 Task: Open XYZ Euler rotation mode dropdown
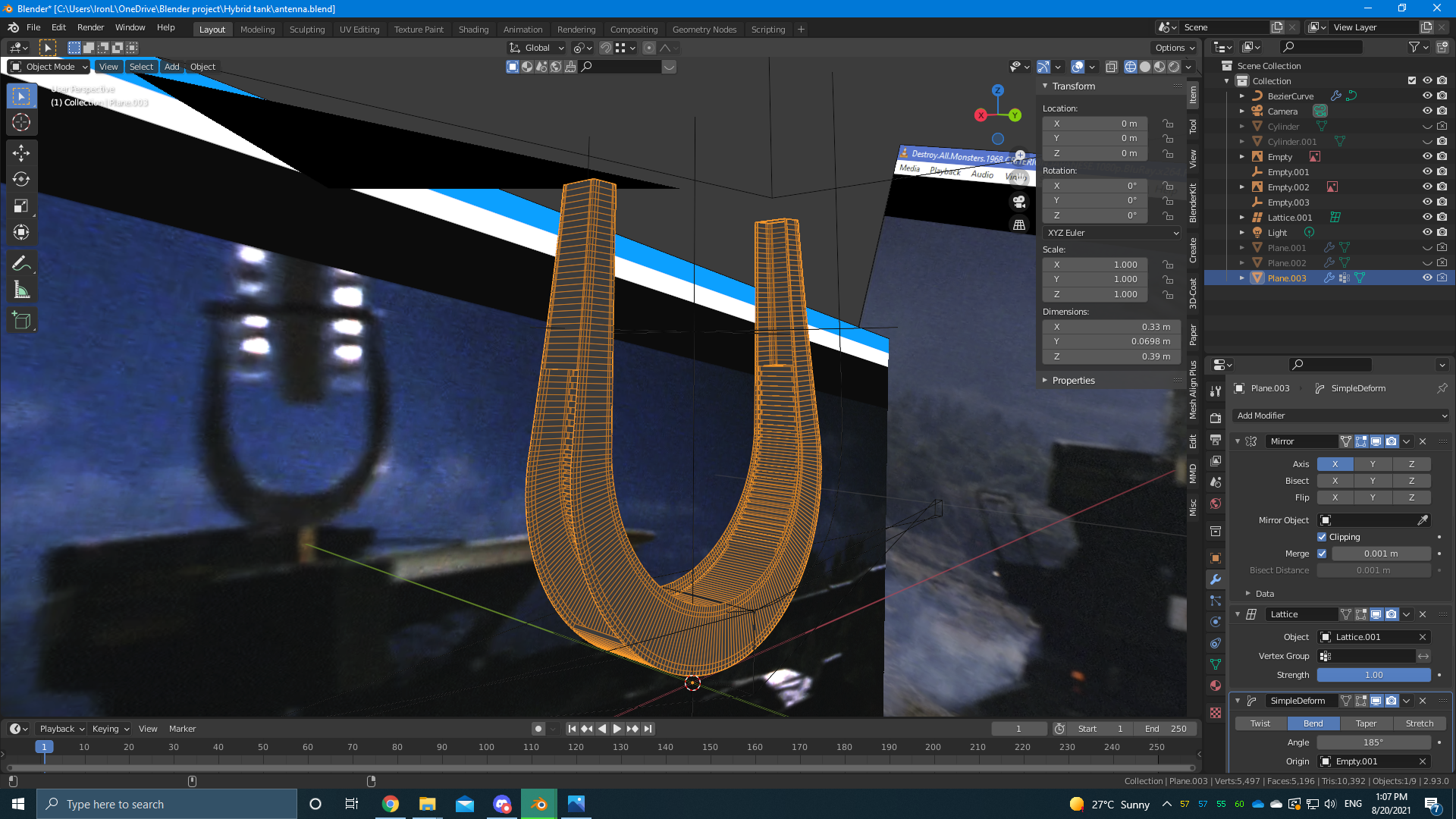(1112, 233)
